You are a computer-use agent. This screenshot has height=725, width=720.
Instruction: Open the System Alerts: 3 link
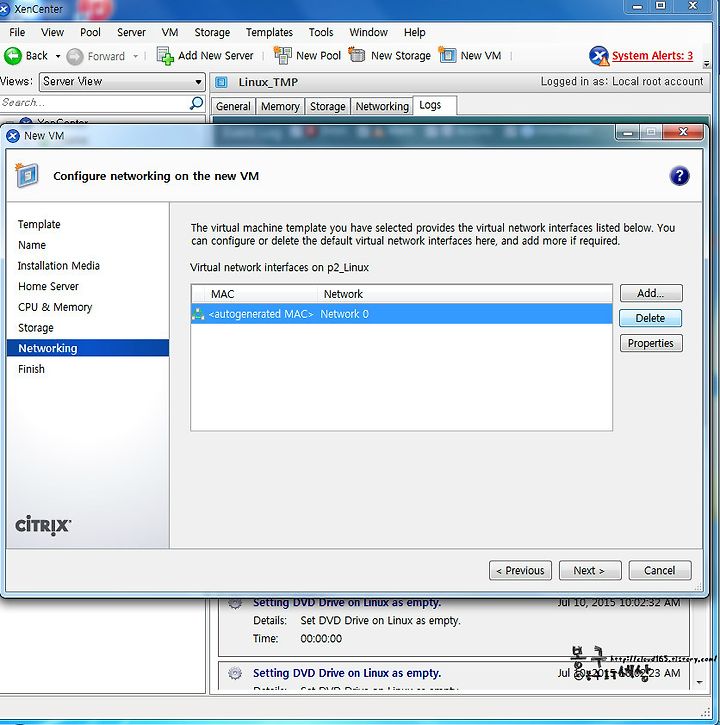[x=652, y=56]
